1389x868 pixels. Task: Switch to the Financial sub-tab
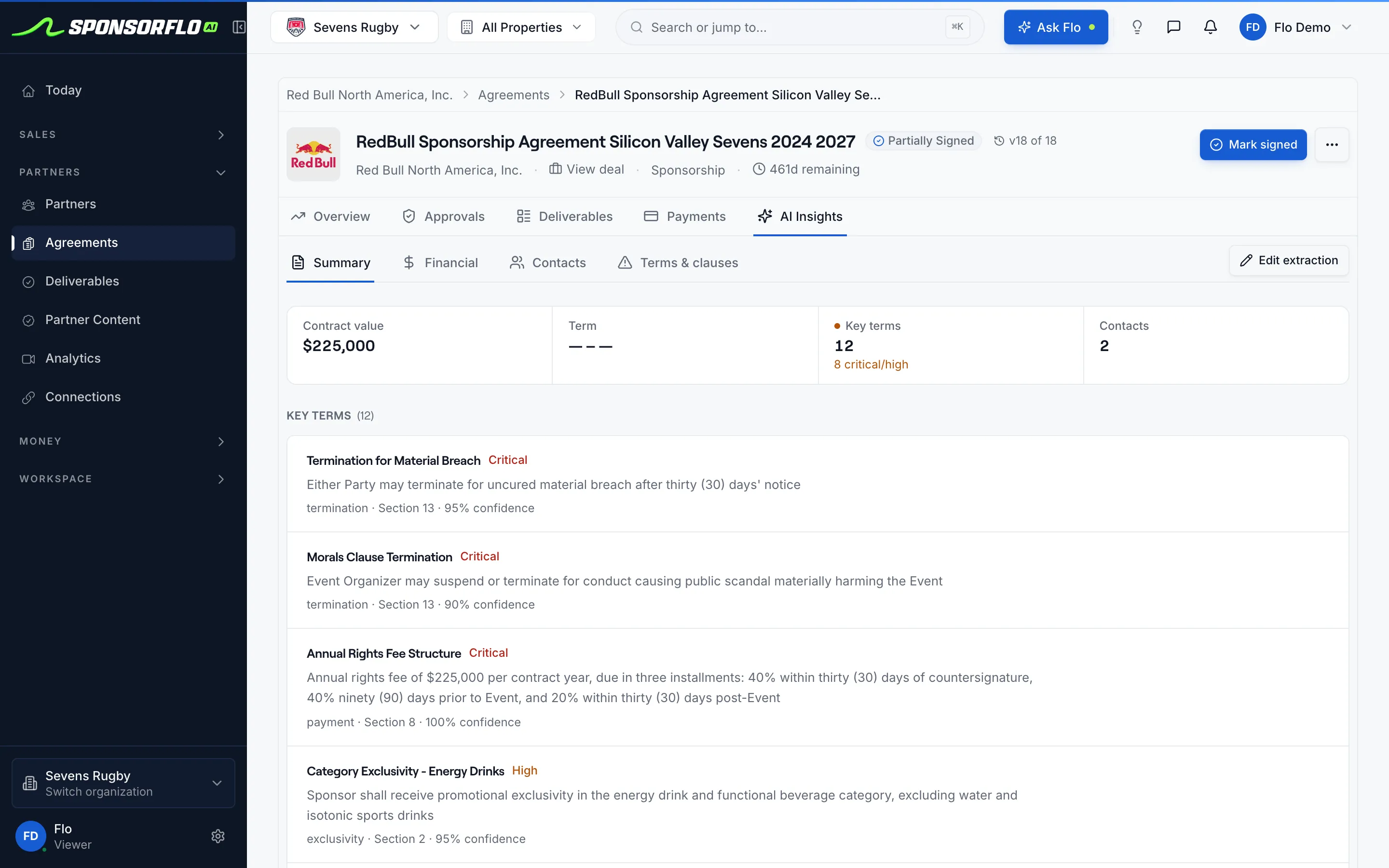440,263
